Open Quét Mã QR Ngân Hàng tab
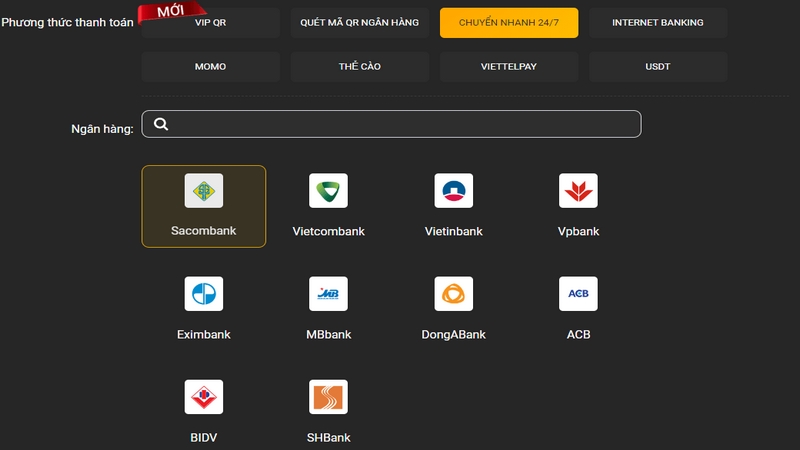Viewport: 800px width, 450px height. 360,22
